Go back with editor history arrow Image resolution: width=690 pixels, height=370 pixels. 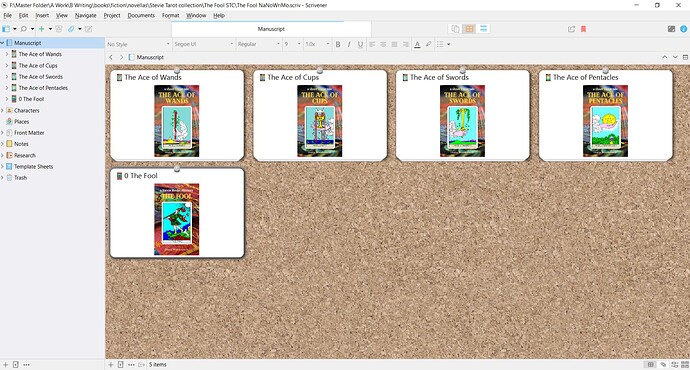pos(111,57)
